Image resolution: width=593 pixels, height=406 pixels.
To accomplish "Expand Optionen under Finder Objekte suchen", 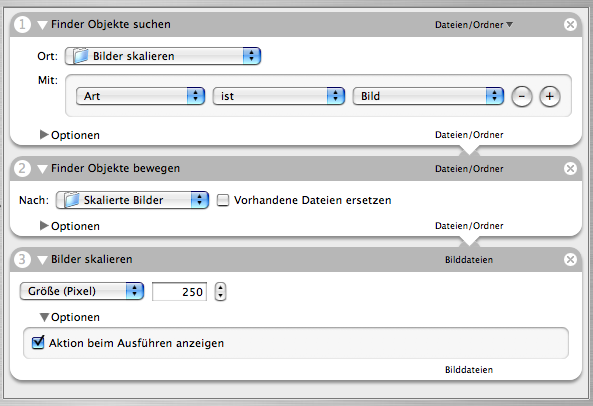I will 44,135.
